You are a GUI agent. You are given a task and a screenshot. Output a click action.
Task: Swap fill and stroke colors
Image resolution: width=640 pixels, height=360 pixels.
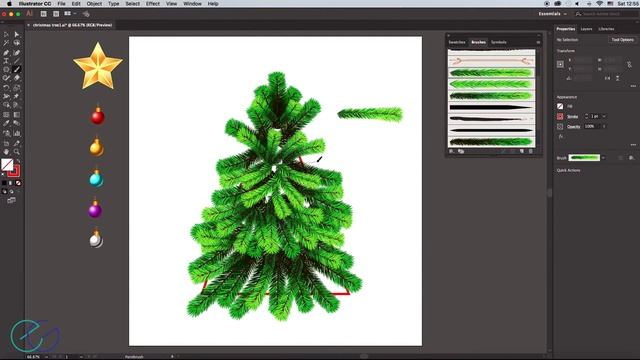pos(18,161)
